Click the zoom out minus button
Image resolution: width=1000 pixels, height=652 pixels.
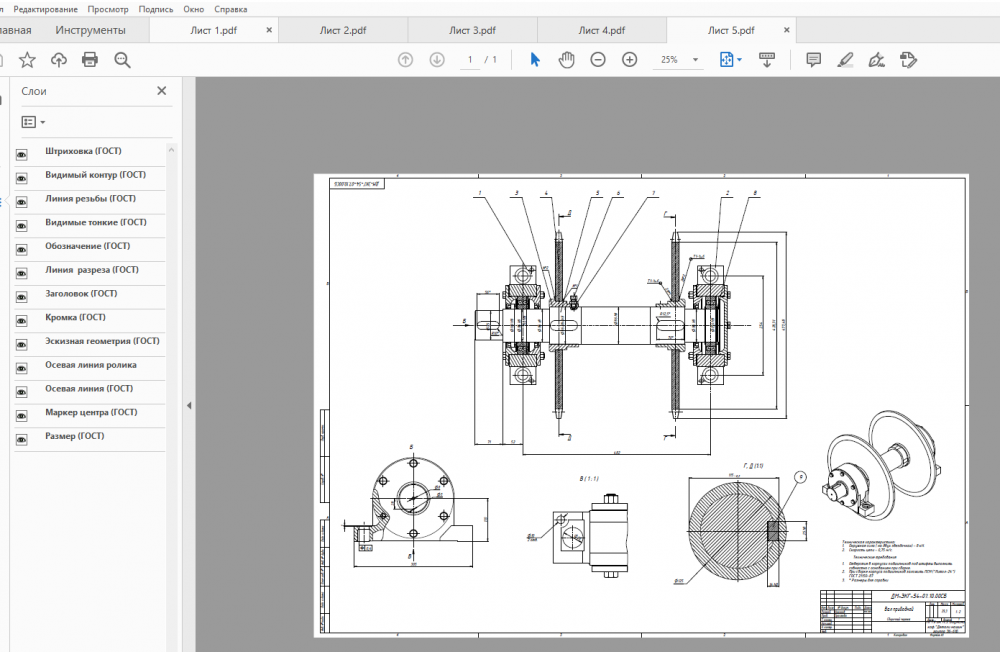(598, 60)
